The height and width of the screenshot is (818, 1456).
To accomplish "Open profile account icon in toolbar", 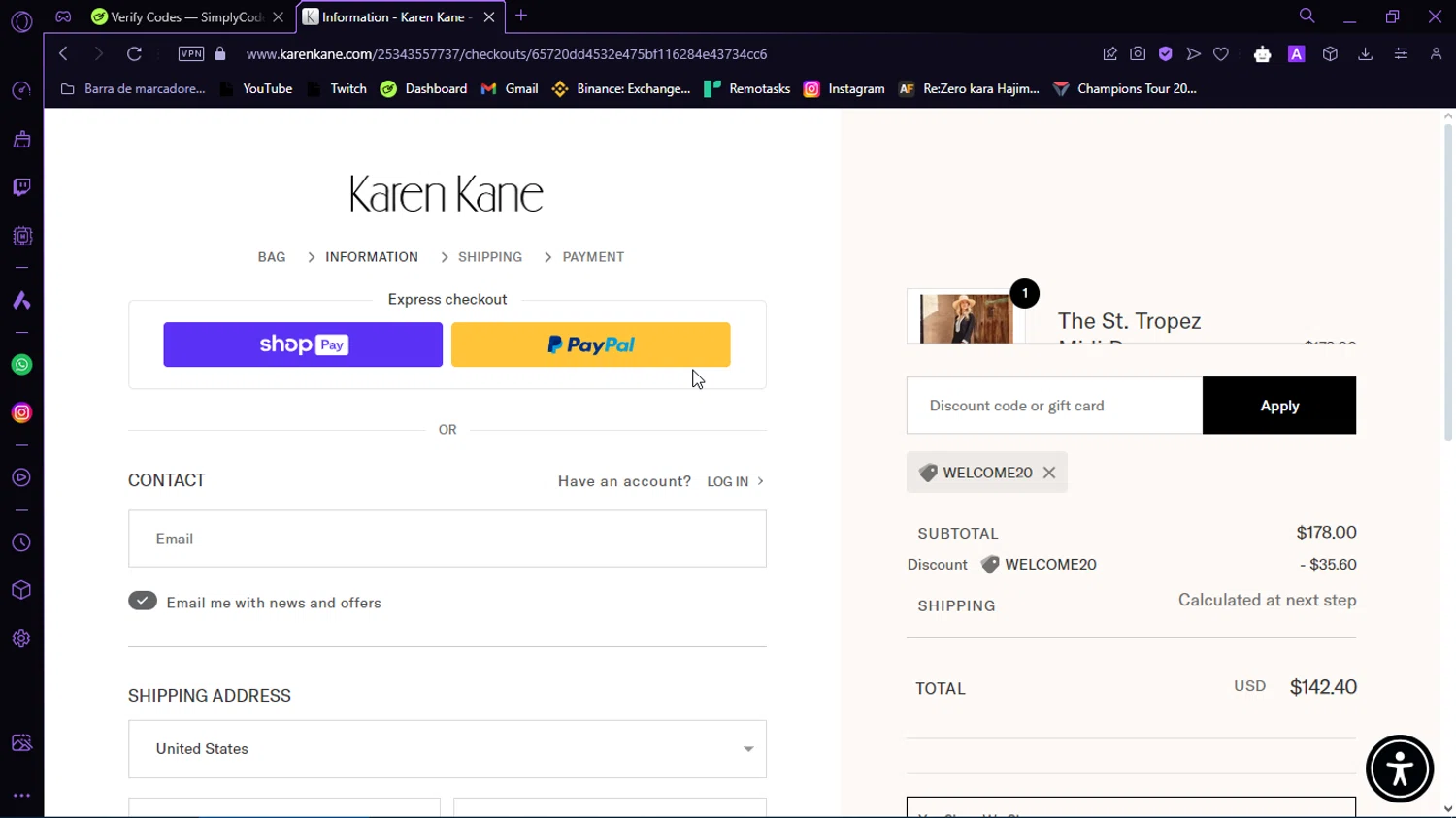I will tap(1436, 54).
